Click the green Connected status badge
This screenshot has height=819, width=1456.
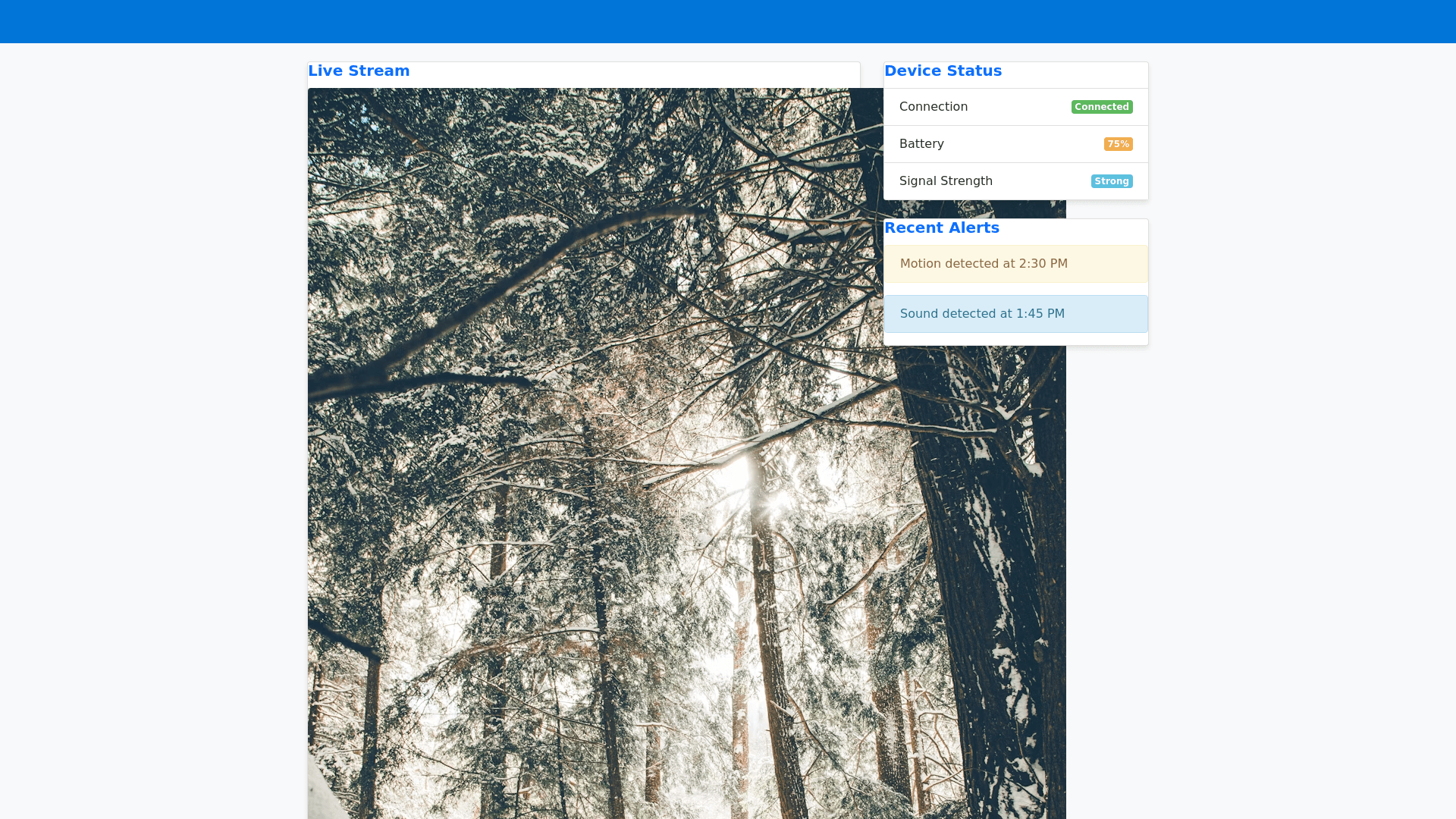tap(1101, 107)
